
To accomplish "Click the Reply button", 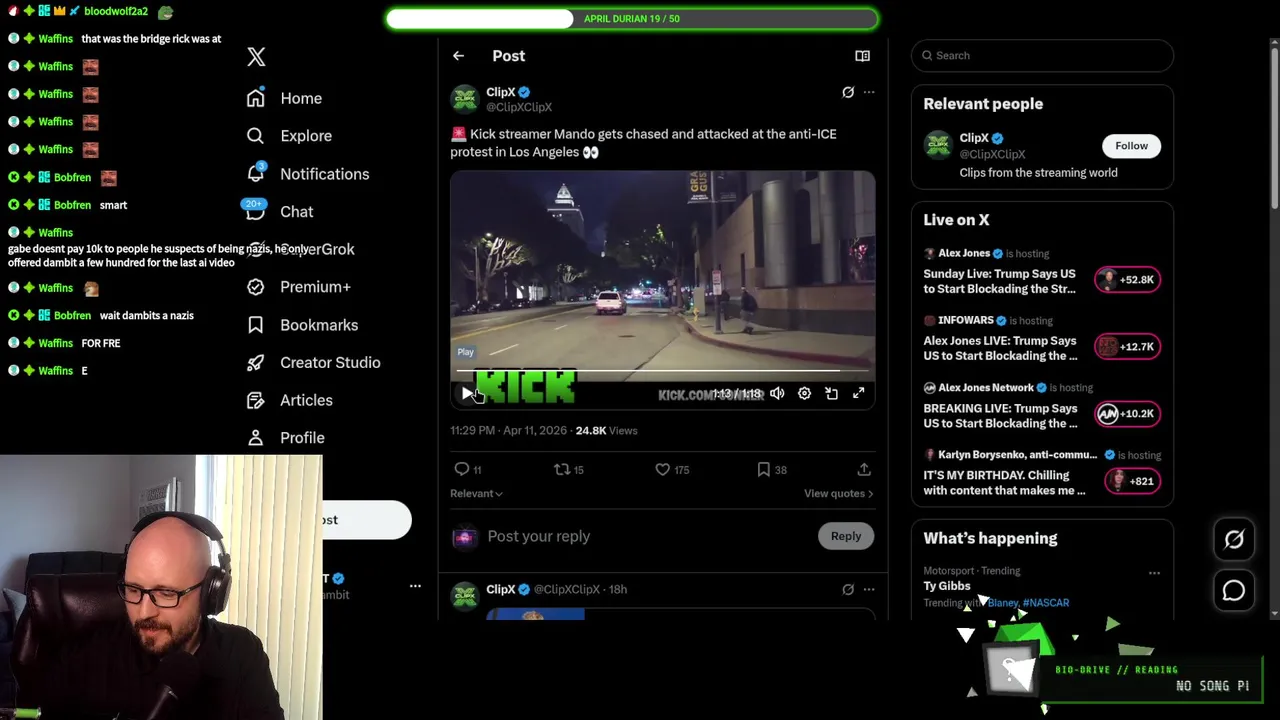I will tap(846, 536).
